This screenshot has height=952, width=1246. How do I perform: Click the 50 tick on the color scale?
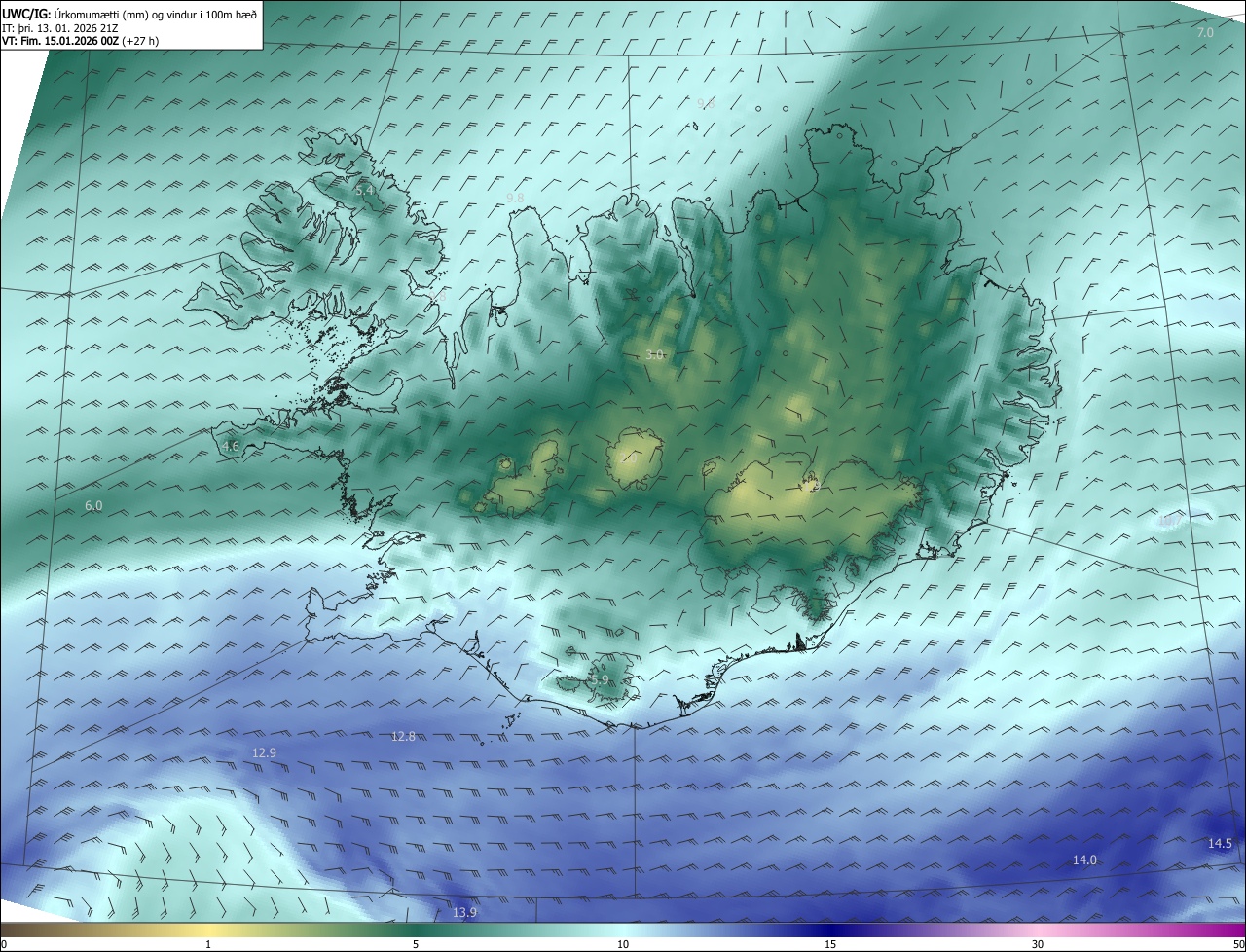pos(1238,945)
